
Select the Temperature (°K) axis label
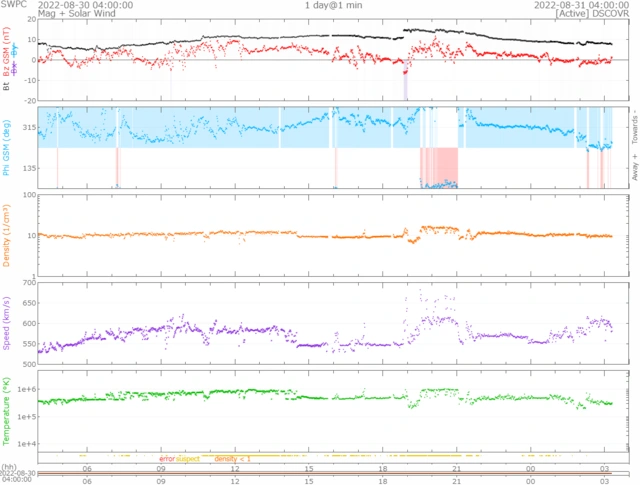7,408
